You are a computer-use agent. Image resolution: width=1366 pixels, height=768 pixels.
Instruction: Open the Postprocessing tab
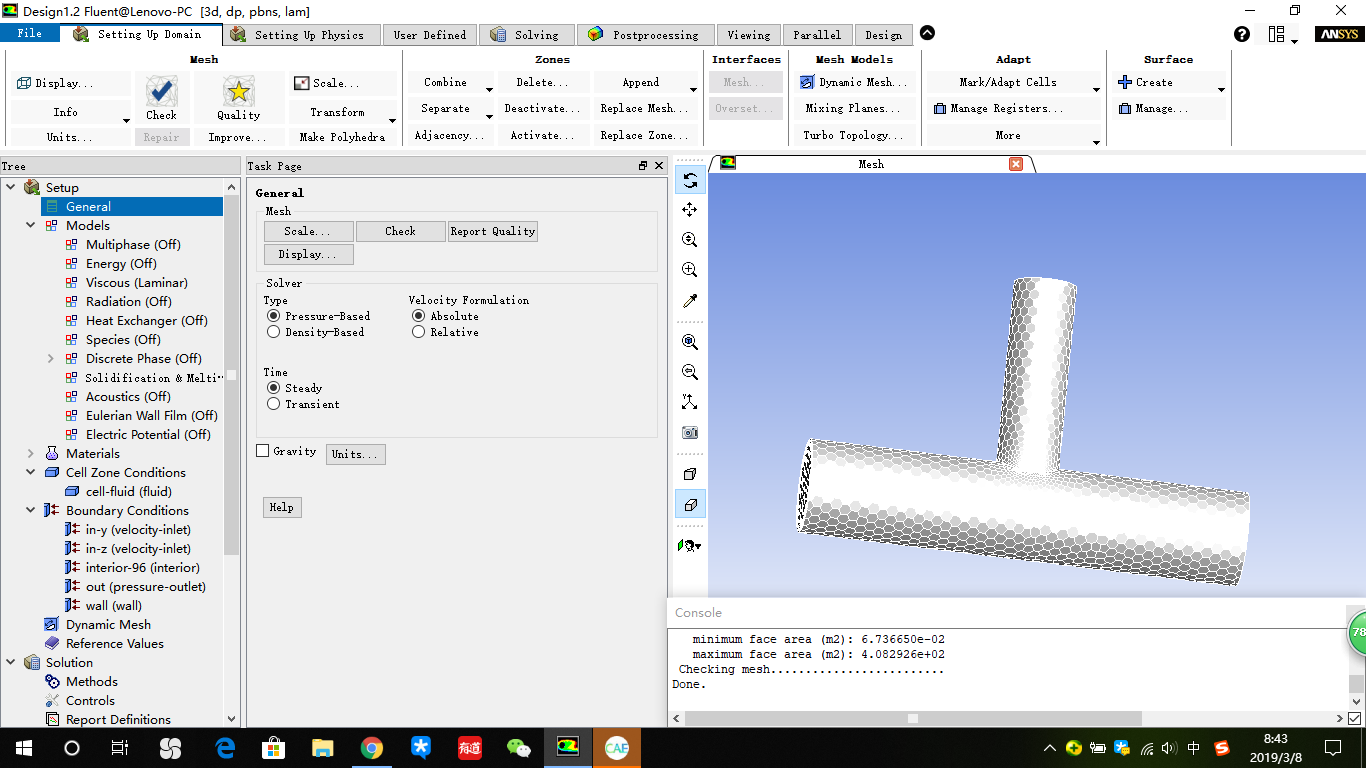[x=645, y=33]
